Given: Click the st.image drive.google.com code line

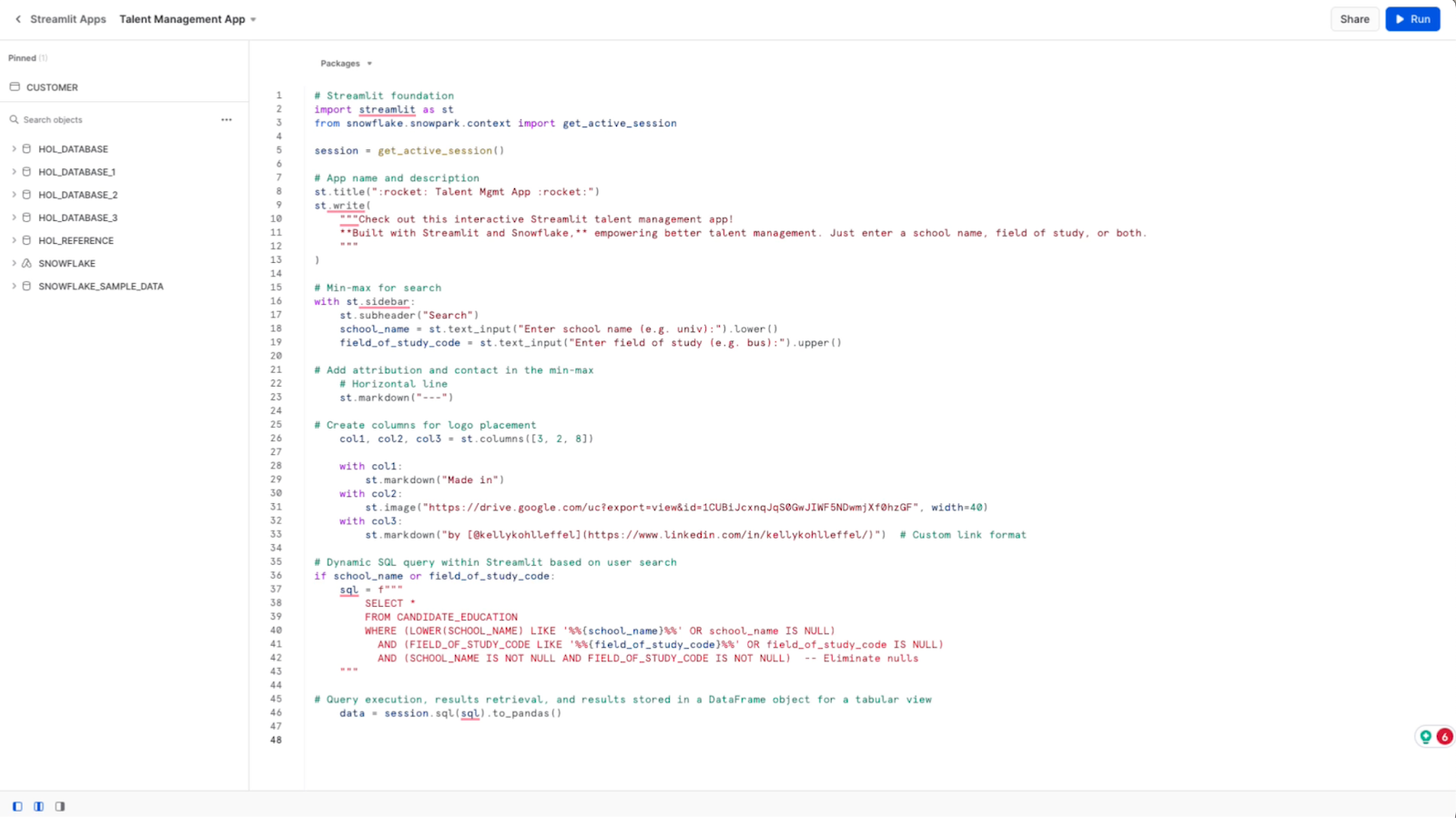Looking at the screenshot, I should click(676, 508).
